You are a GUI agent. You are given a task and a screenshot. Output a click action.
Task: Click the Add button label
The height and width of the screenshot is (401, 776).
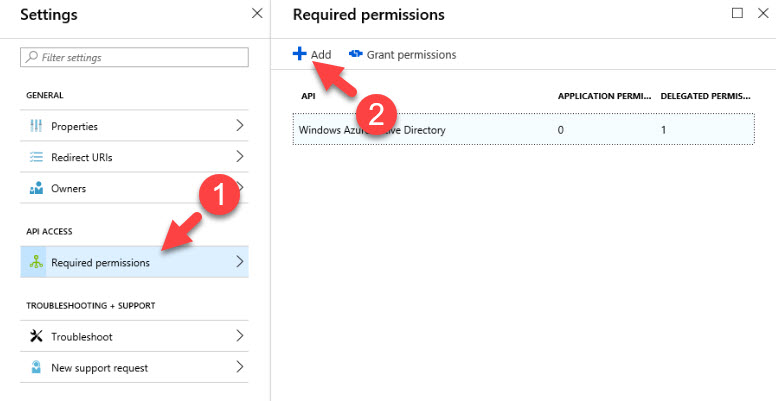321,55
